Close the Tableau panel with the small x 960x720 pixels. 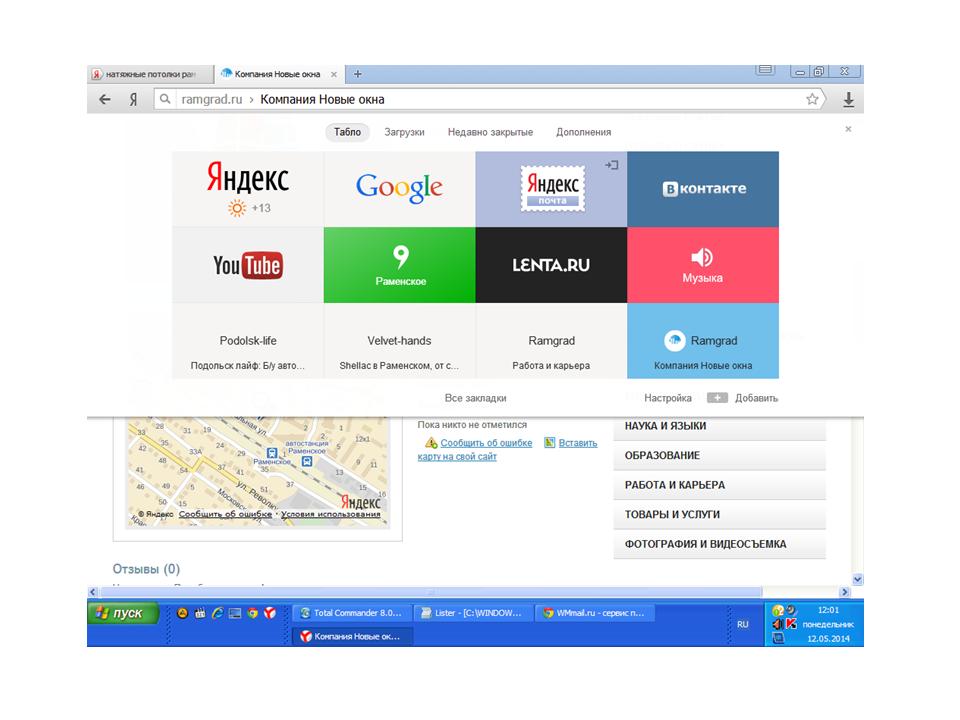848,129
